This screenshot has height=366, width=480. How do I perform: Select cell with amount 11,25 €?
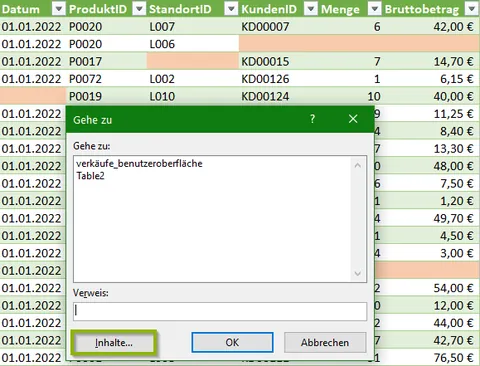tap(431, 114)
